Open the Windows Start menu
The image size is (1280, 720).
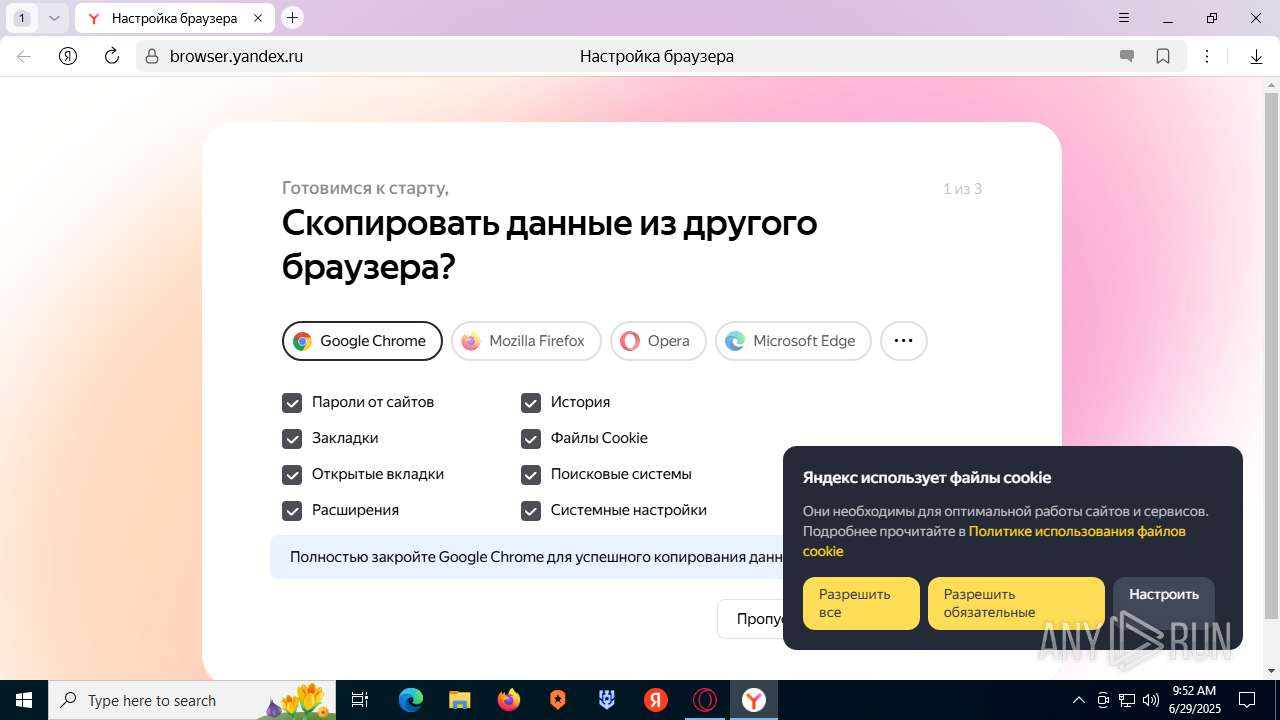24,700
